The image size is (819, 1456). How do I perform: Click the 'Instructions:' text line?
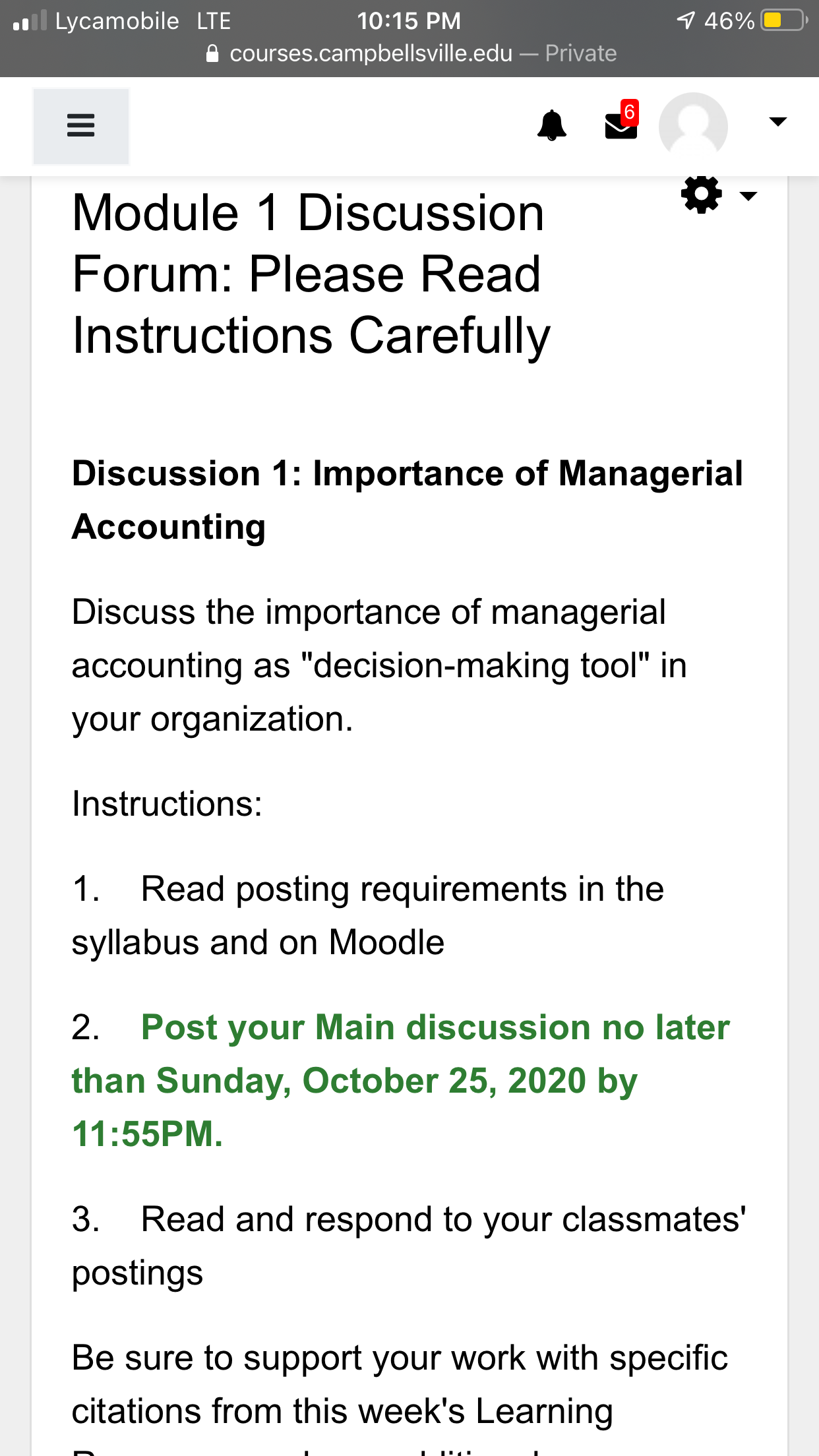[x=167, y=804]
